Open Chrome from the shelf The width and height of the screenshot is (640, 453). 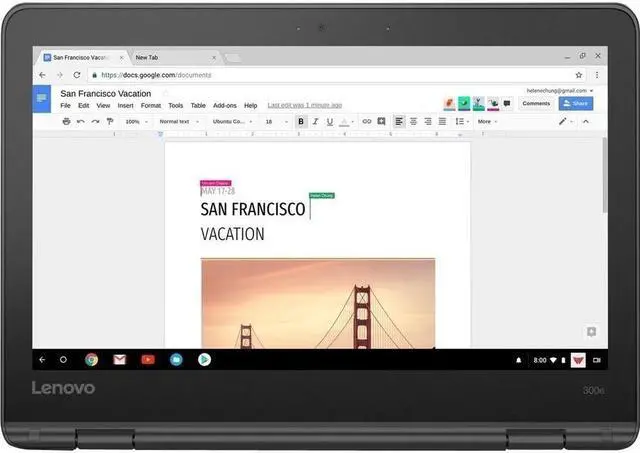tap(91, 360)
